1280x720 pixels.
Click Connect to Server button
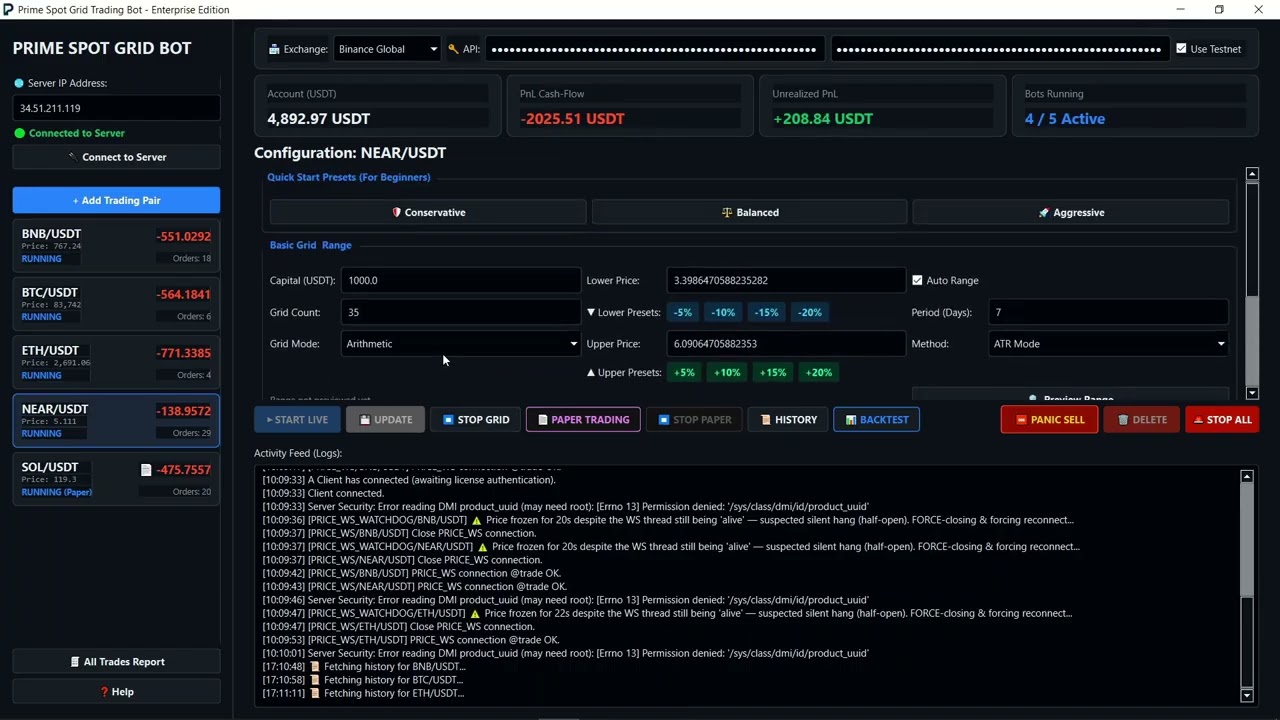point(116,157)
